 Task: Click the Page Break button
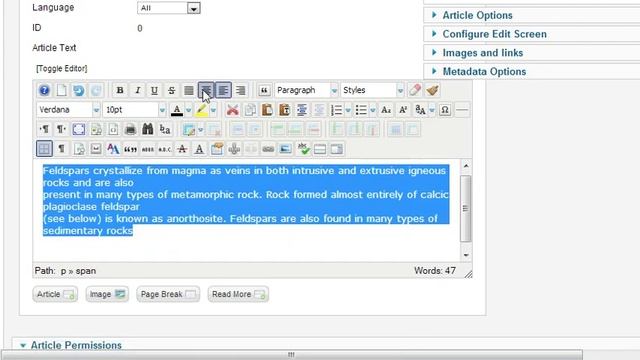(168, 294)
